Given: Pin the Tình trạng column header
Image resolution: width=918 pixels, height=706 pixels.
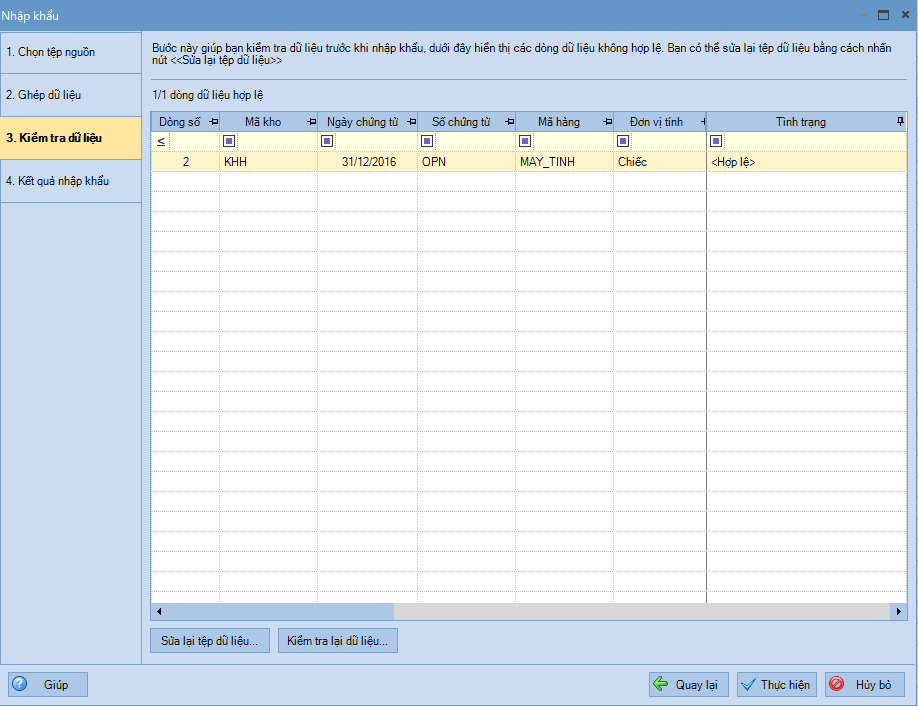Looking at the screenshot, I should pos(900,122).
